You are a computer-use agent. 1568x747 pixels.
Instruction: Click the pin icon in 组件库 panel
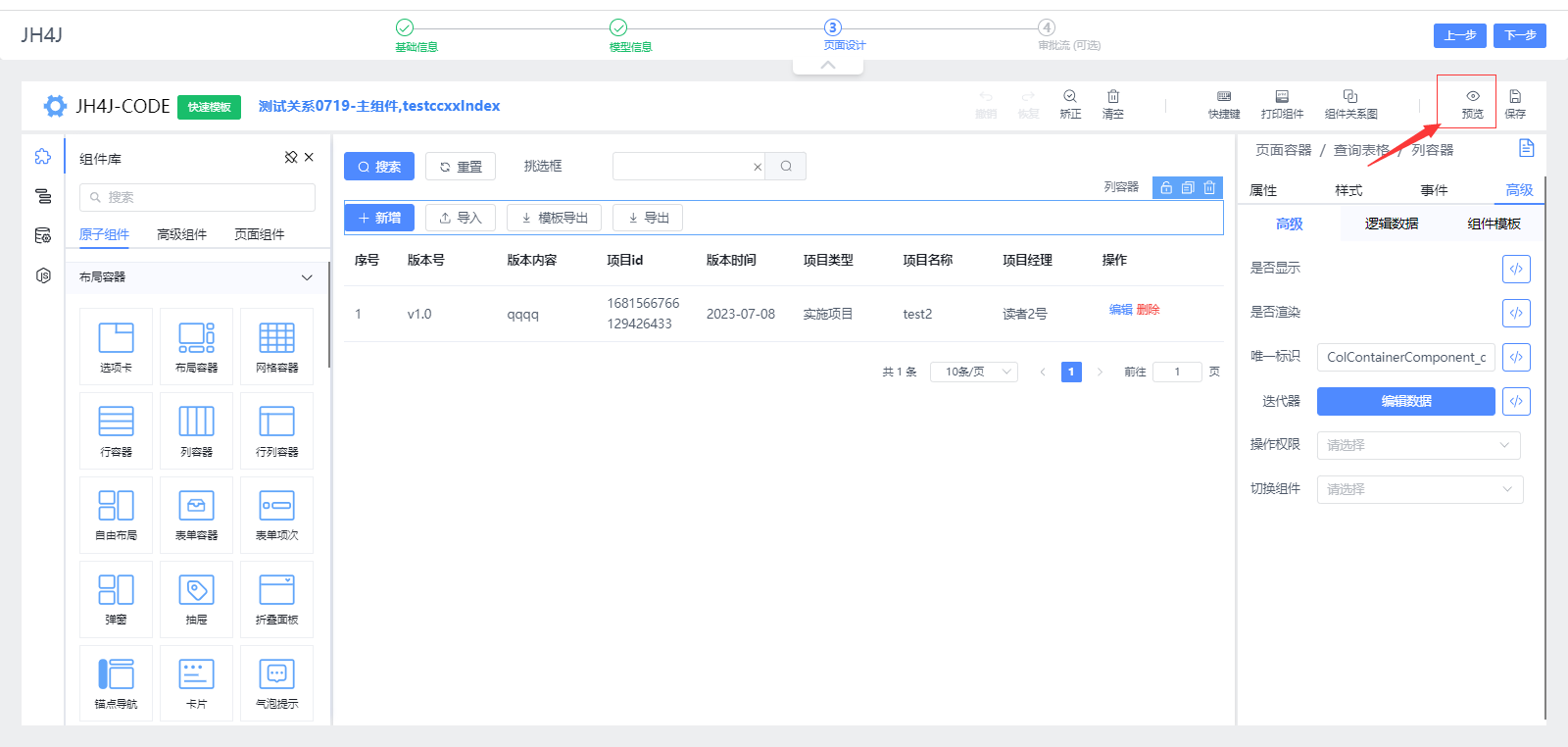pos(291,157)
